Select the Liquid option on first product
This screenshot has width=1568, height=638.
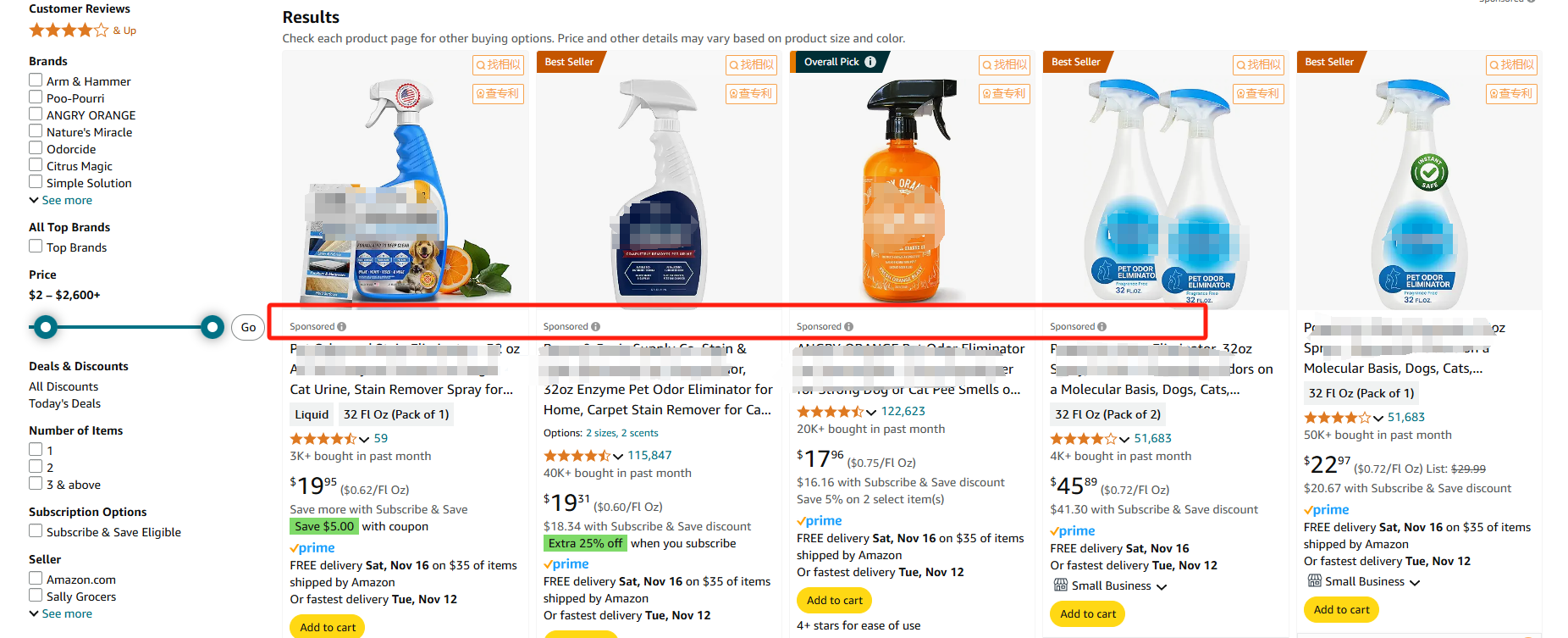[x=312, y=414]
